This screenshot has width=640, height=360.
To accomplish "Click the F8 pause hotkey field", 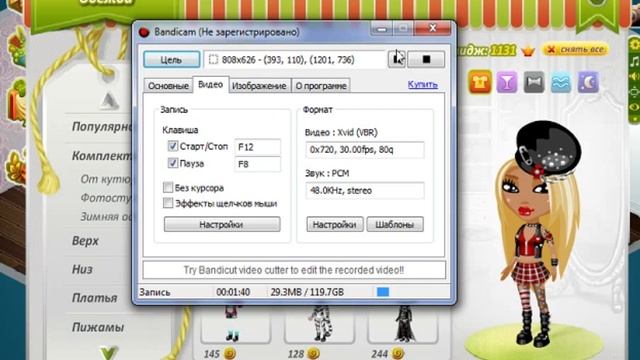I will (x=258, y=164).
